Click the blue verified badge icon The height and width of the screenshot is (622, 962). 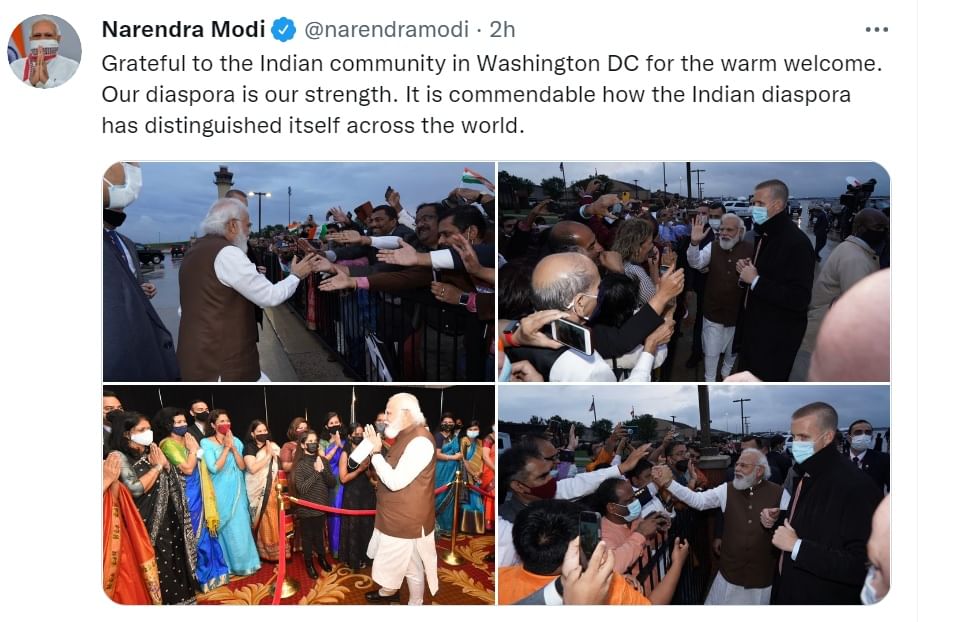click(283, 29)
